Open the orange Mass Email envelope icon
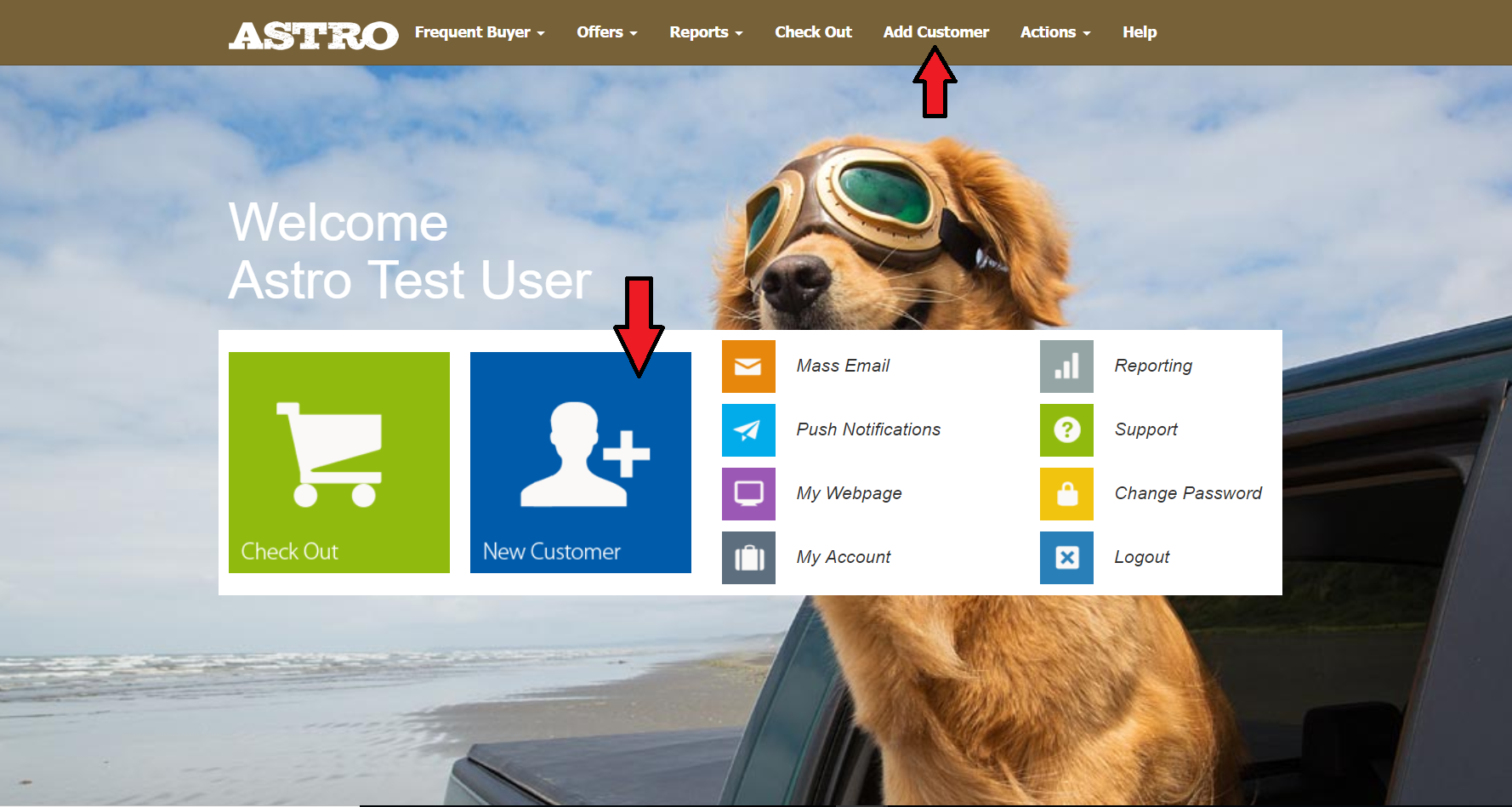 748,367
